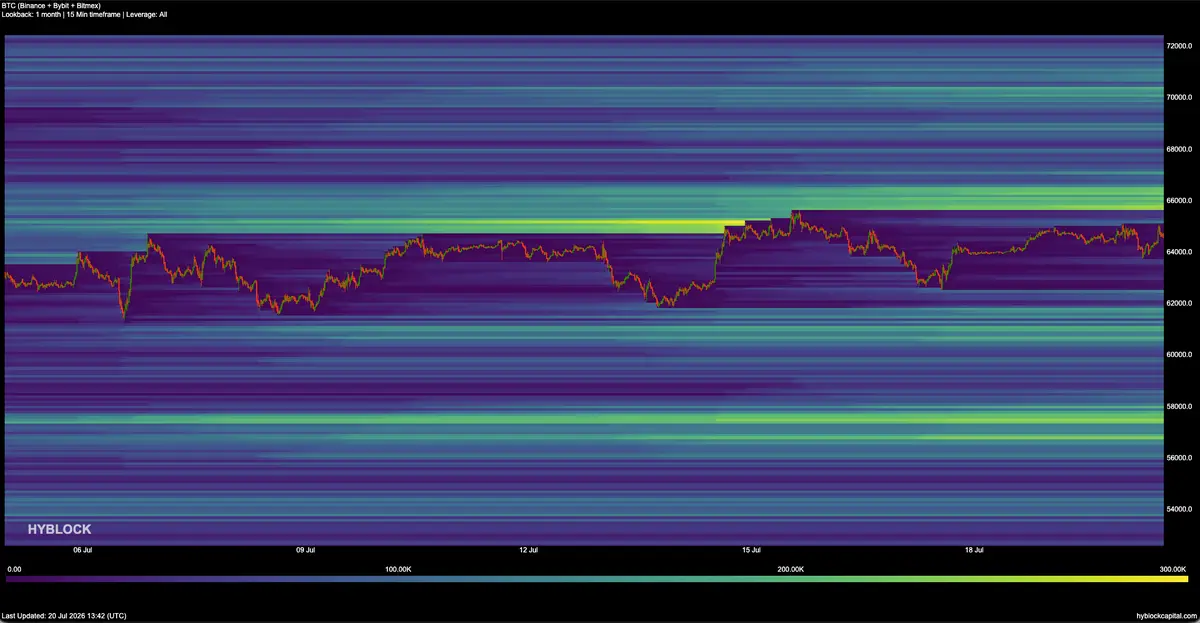Image resolution: width=1200 pixels, height=623 pixels.
Task: Click the Last Updated timestamp text
Action: pyautogui.click(x=64, y=616)
